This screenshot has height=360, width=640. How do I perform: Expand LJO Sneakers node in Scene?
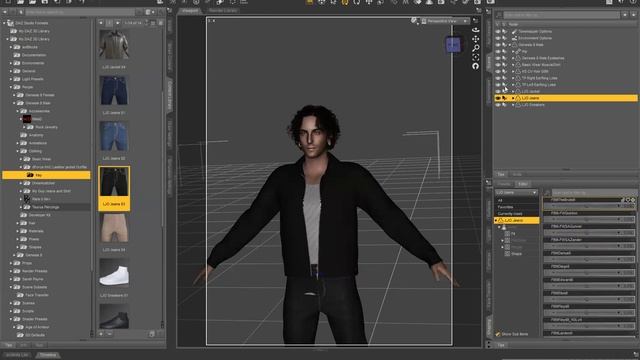pyautogui.click(x=513, y=105)
